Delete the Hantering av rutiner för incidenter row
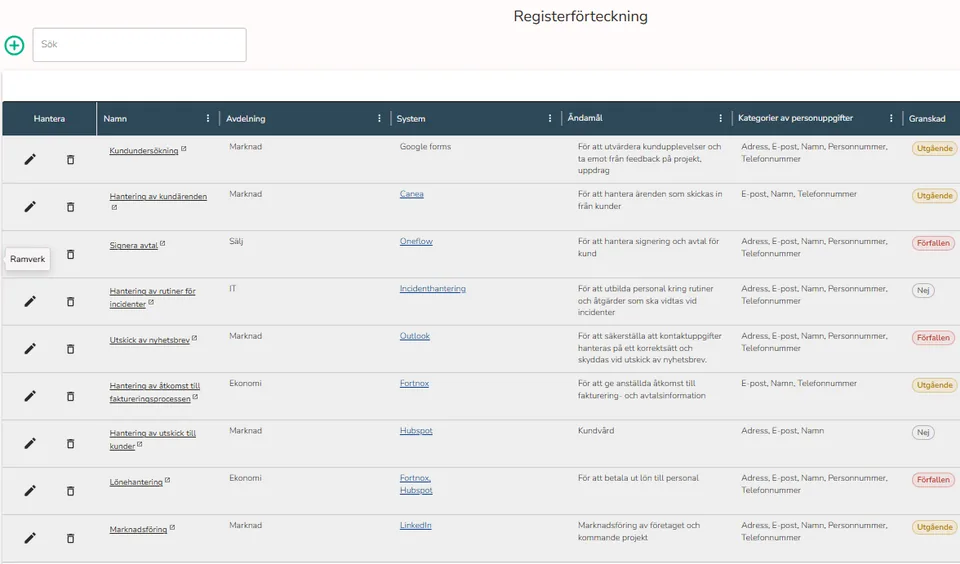The image size is (960, 564). click(x=70, y=301)
